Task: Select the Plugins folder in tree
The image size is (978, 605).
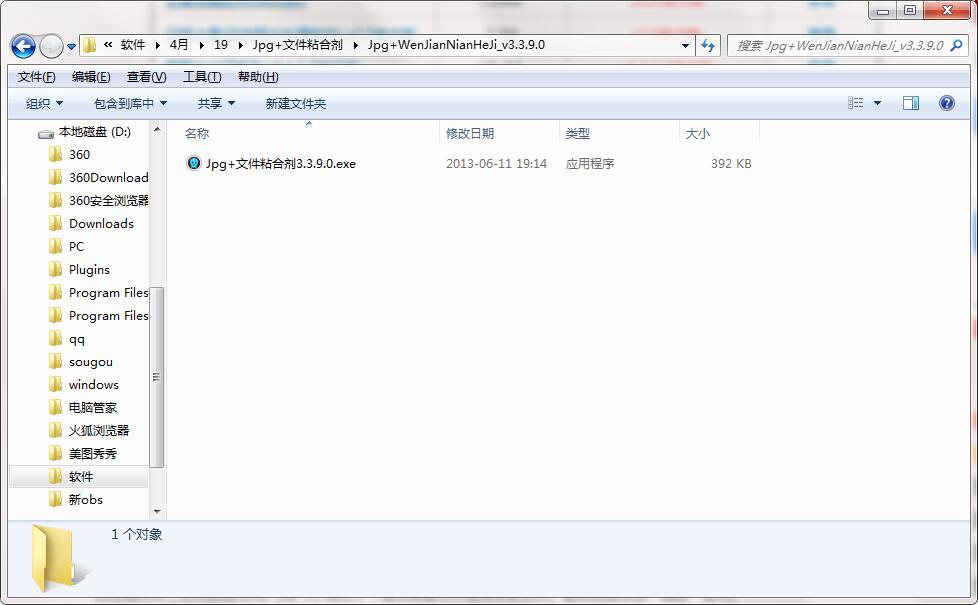Action: 89,270
